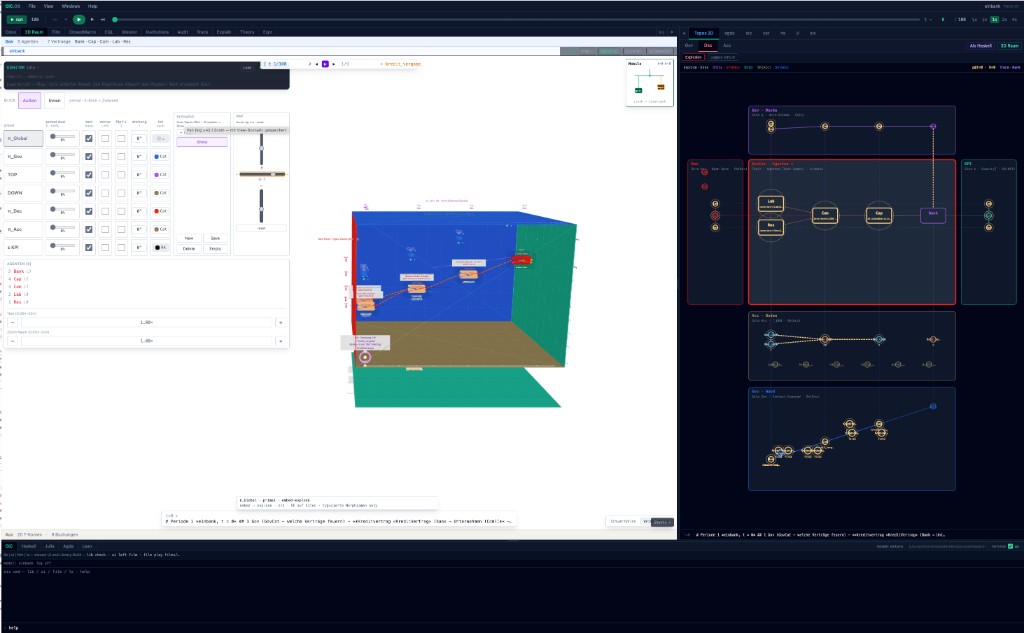Step forward one frame in top transport
The width and height of the screenshot is (1024, 633).
92,20
